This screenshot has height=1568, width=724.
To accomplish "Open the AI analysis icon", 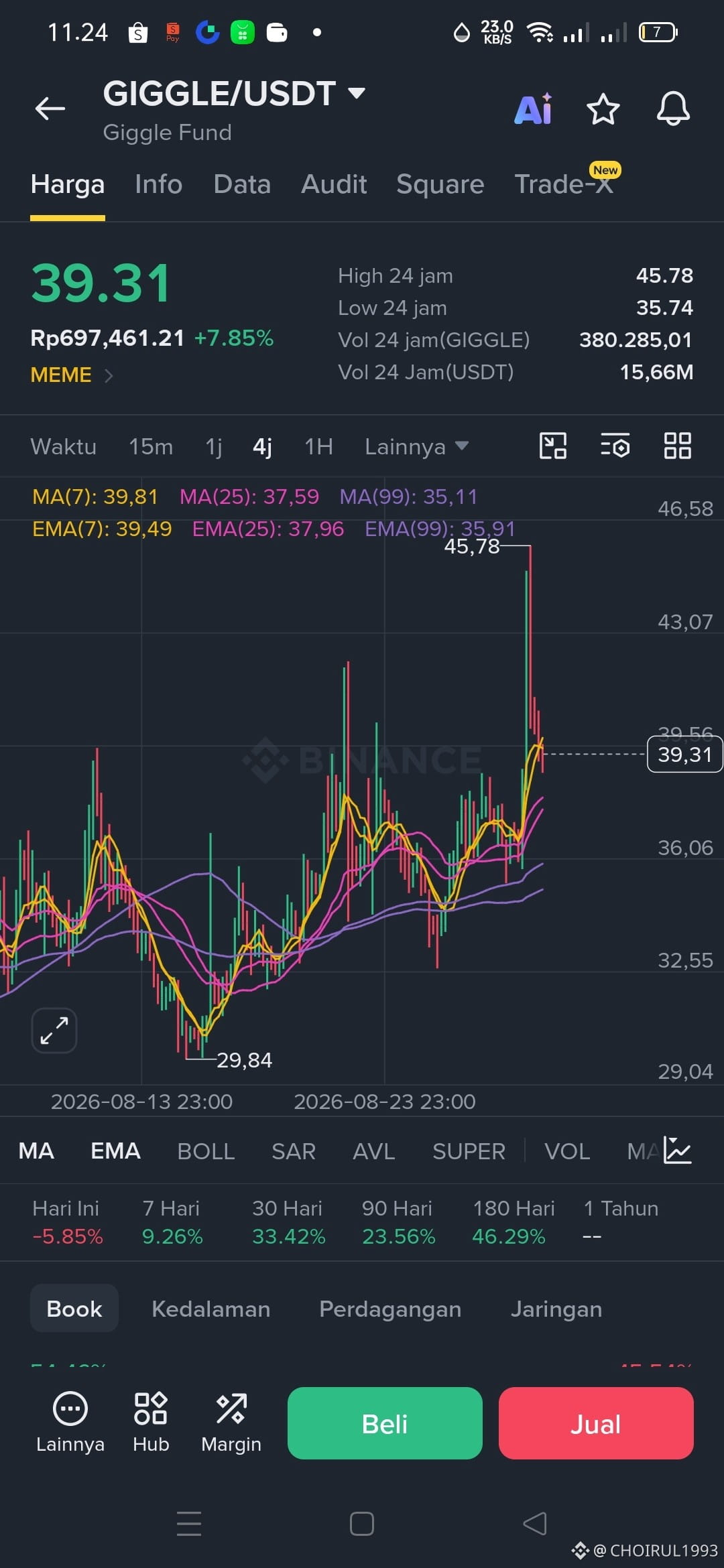I will click(x=534, y=109).
